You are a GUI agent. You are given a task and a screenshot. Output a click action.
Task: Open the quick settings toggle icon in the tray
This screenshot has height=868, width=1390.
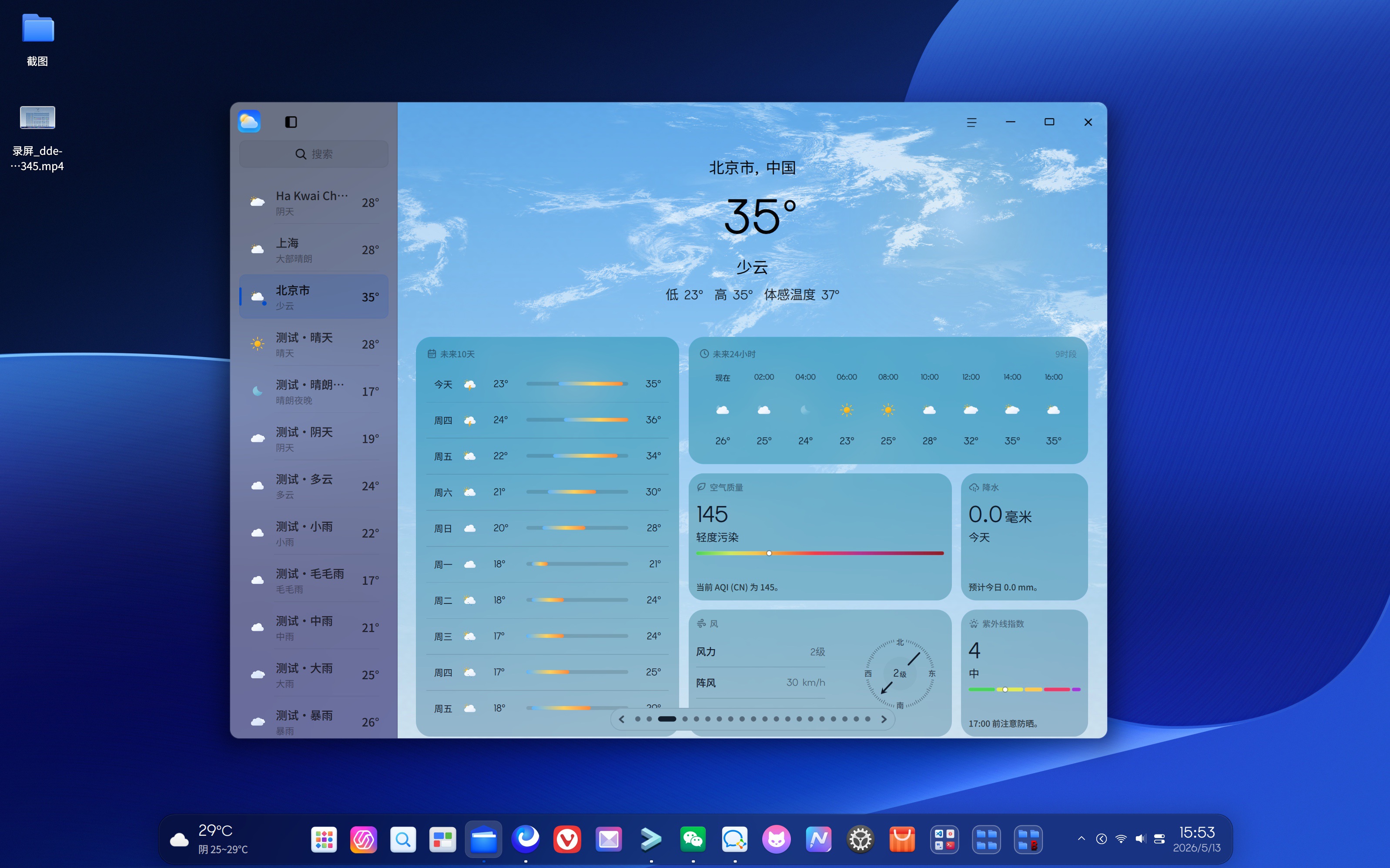1159,839
